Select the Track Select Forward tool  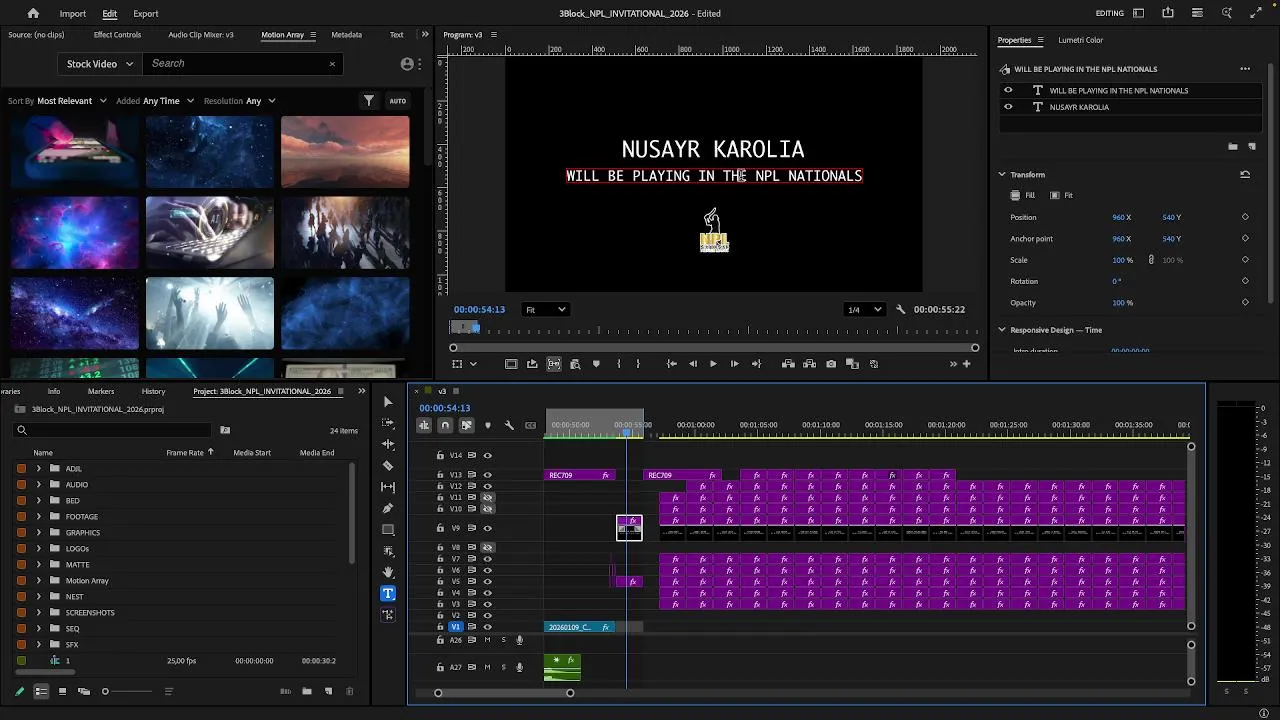click(388, 423)
